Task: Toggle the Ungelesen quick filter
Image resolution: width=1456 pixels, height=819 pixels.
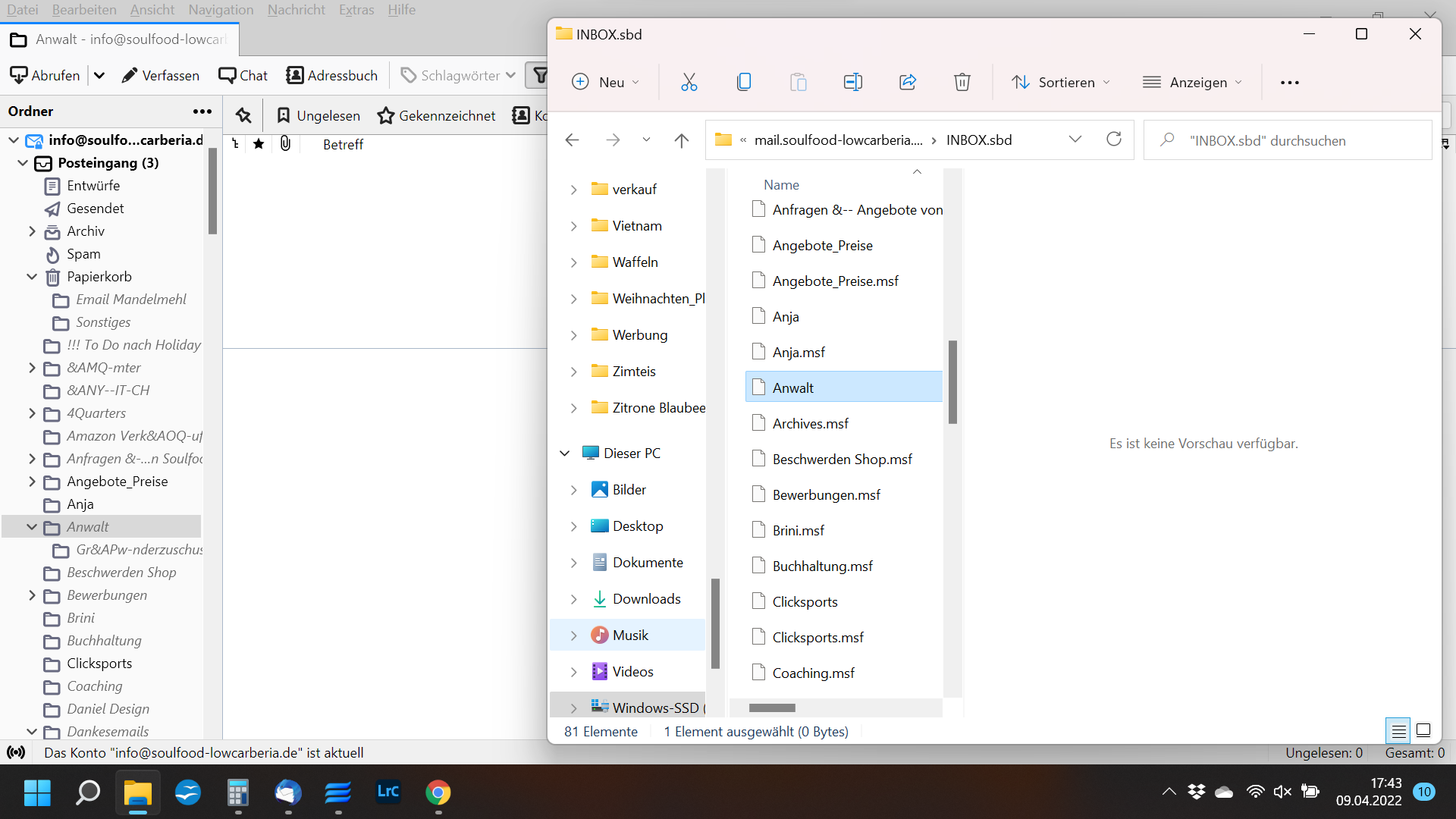Action: pos(318,115)
